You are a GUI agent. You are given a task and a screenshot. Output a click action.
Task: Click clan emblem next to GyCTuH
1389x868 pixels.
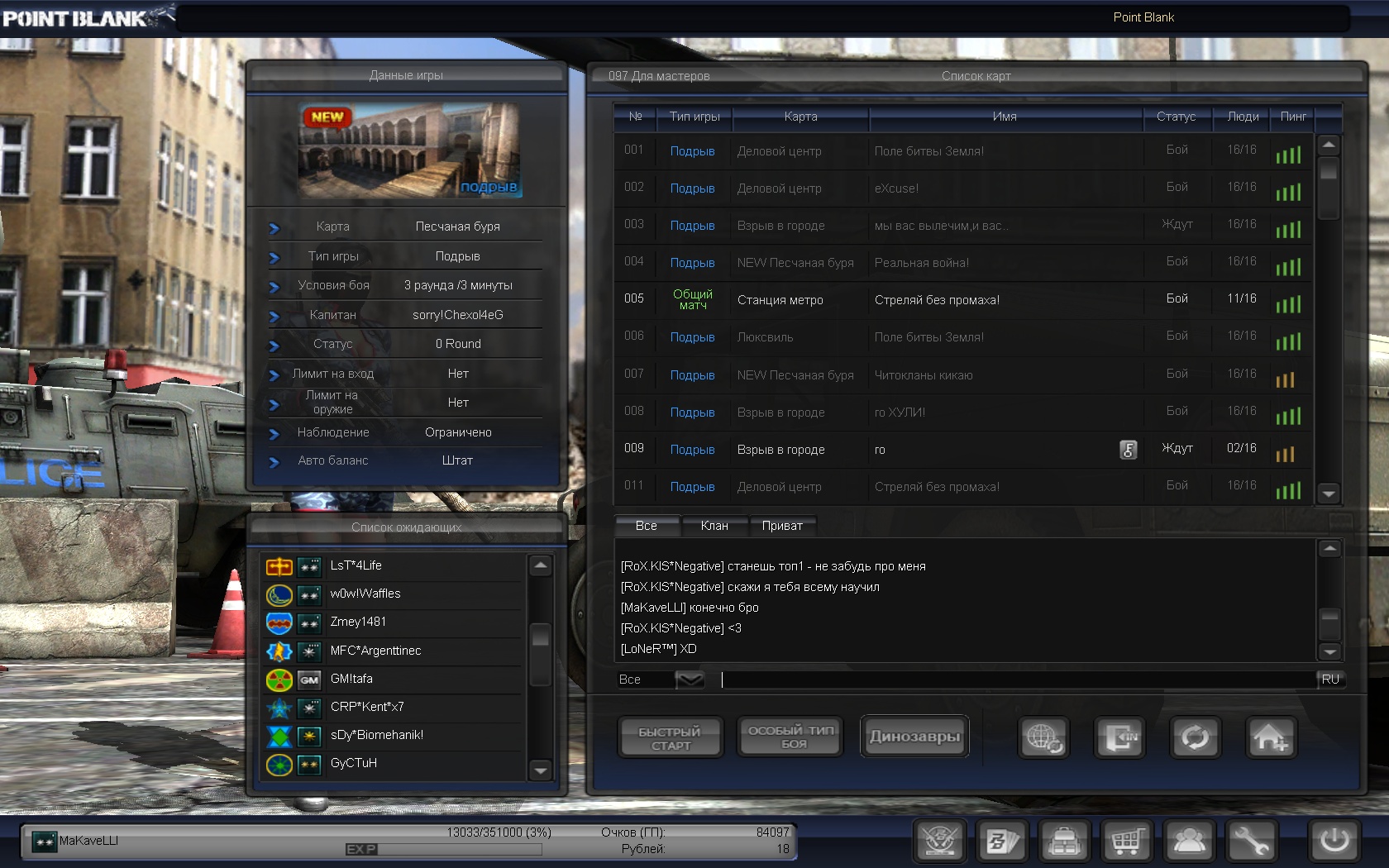(x=279, y=764)
